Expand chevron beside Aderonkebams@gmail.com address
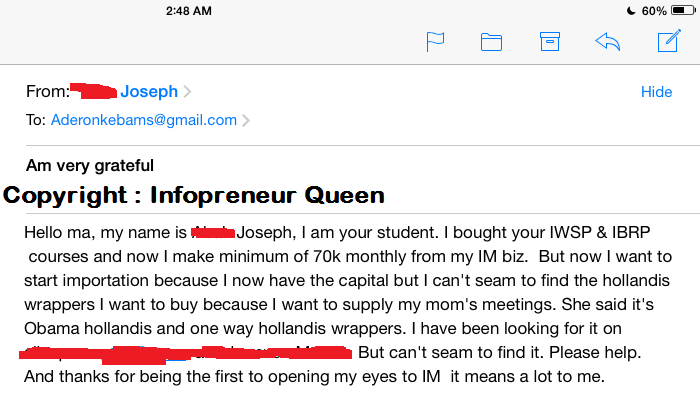700x398 pixels. [x=246, y=120]
